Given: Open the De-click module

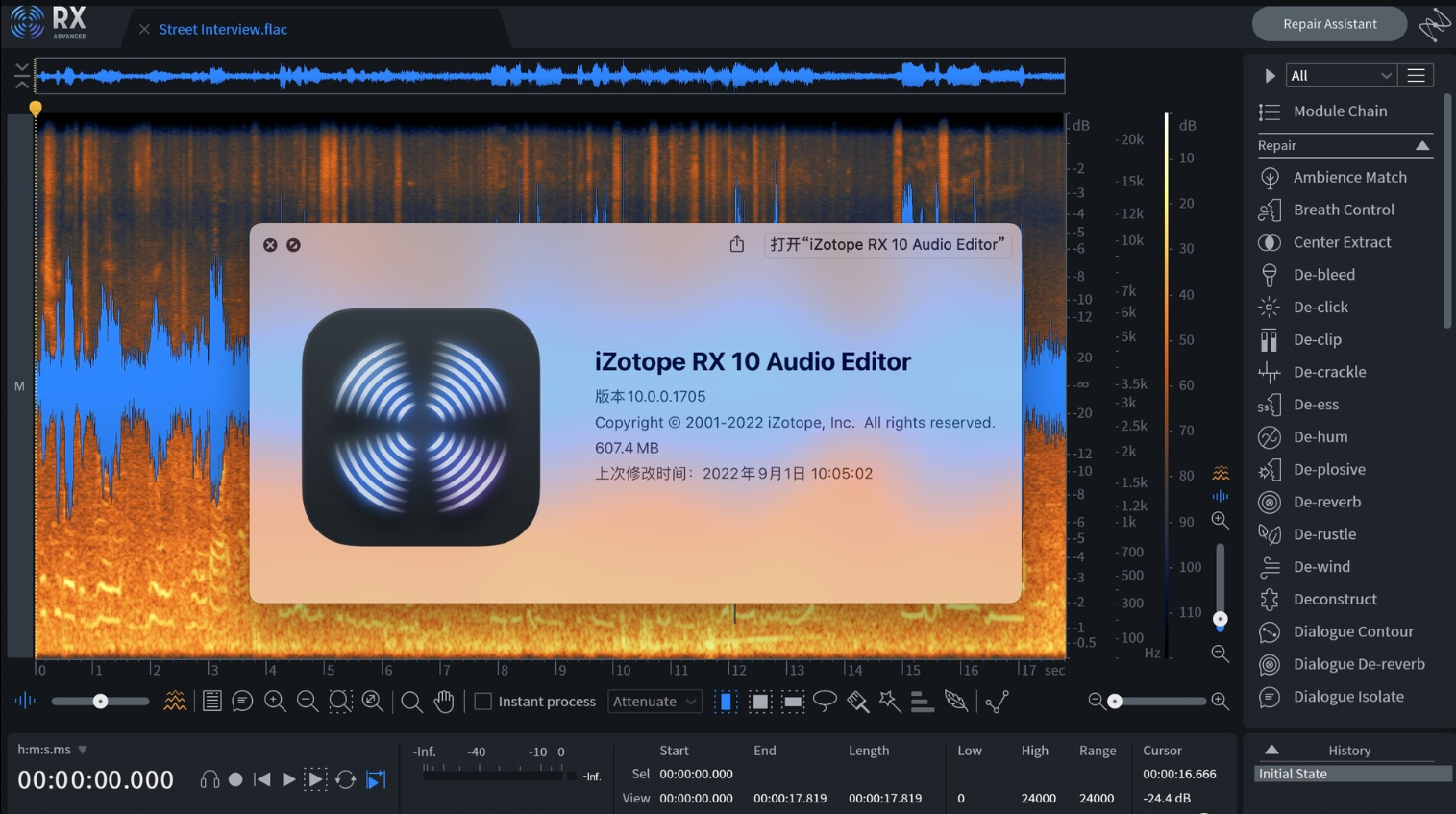Looking at the screenshot, I should (x=1320, y=308).
